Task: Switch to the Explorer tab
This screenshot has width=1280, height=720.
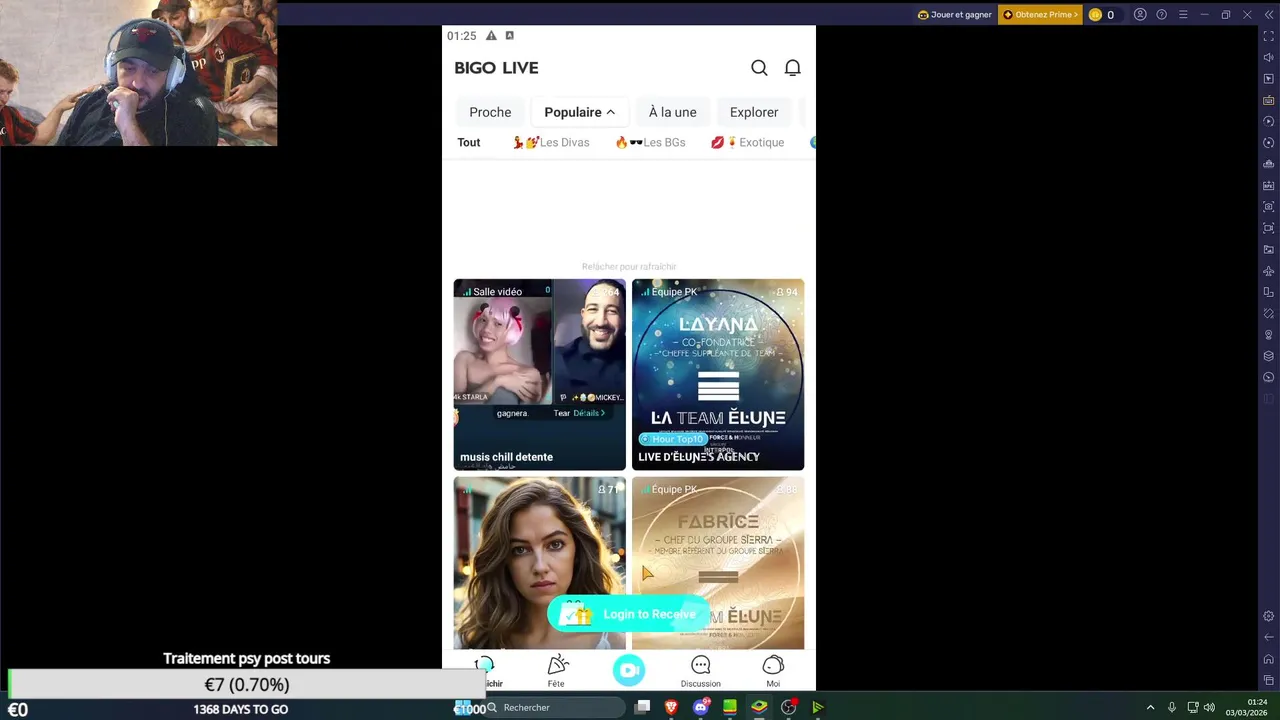Action: pos(754,112)
